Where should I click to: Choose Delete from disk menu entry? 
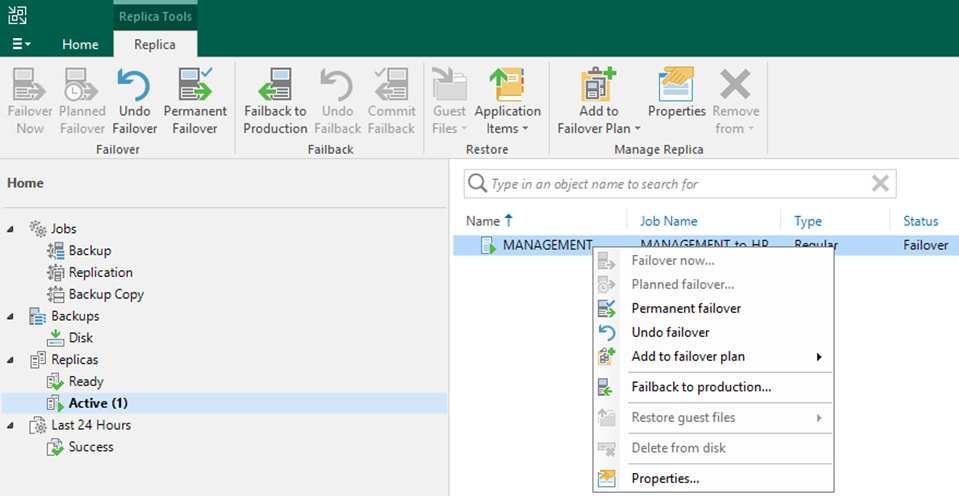click(x=713, y=448)
